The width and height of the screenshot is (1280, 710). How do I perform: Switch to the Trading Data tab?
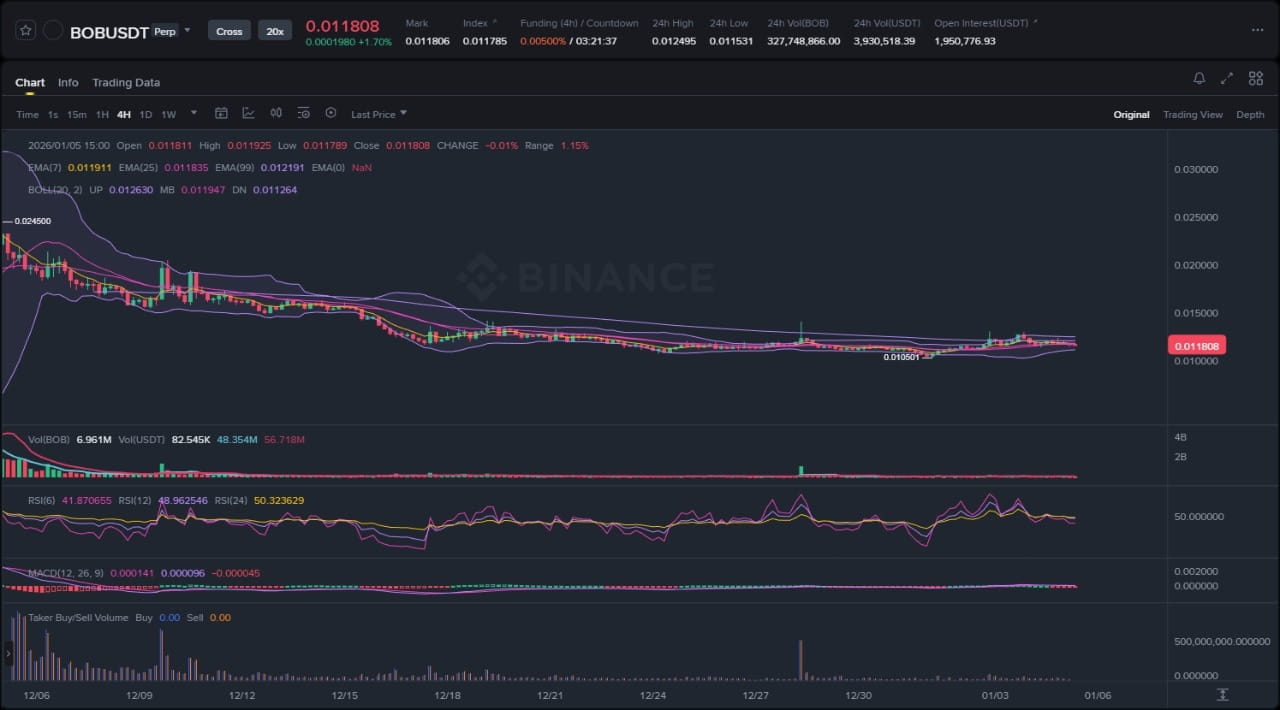point(126,83)
